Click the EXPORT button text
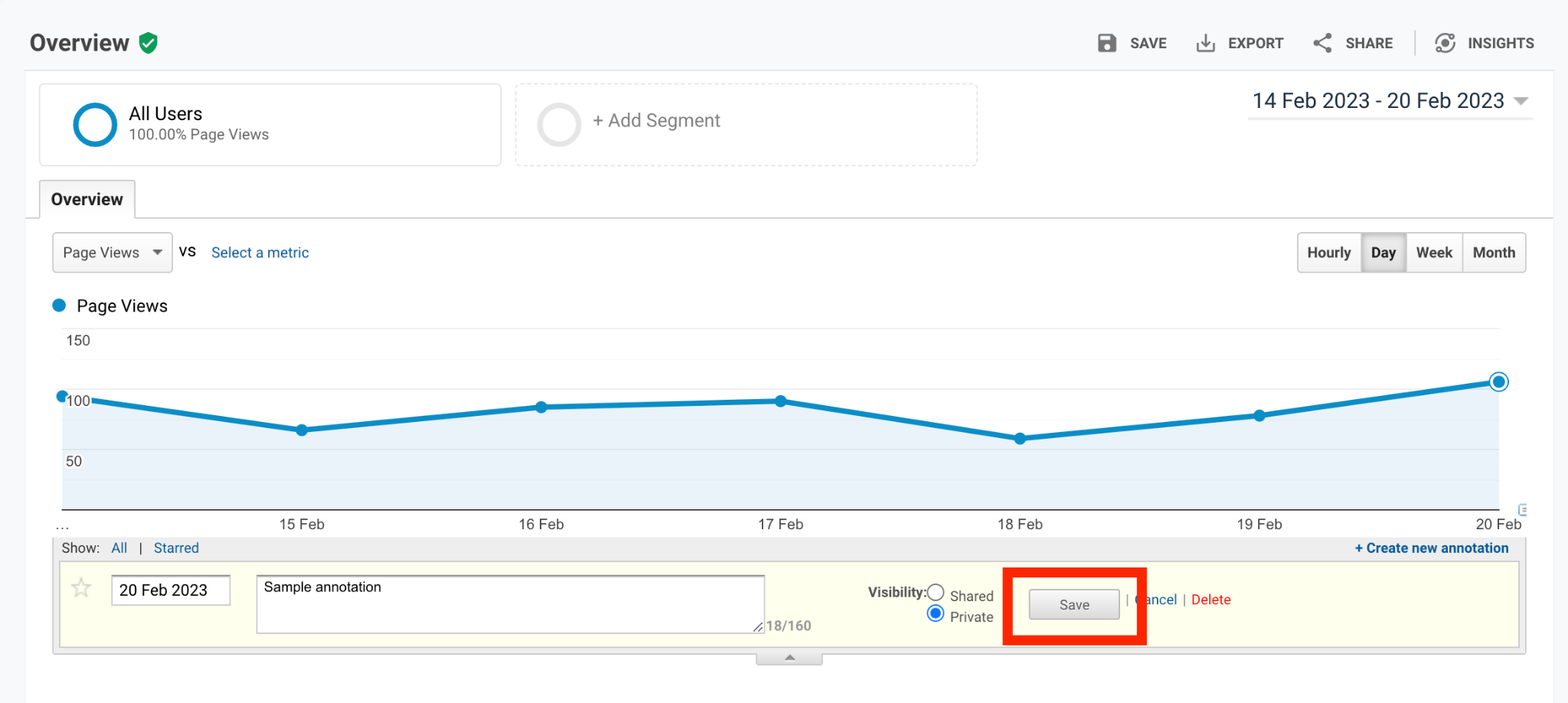 [x=1256, y=44]
